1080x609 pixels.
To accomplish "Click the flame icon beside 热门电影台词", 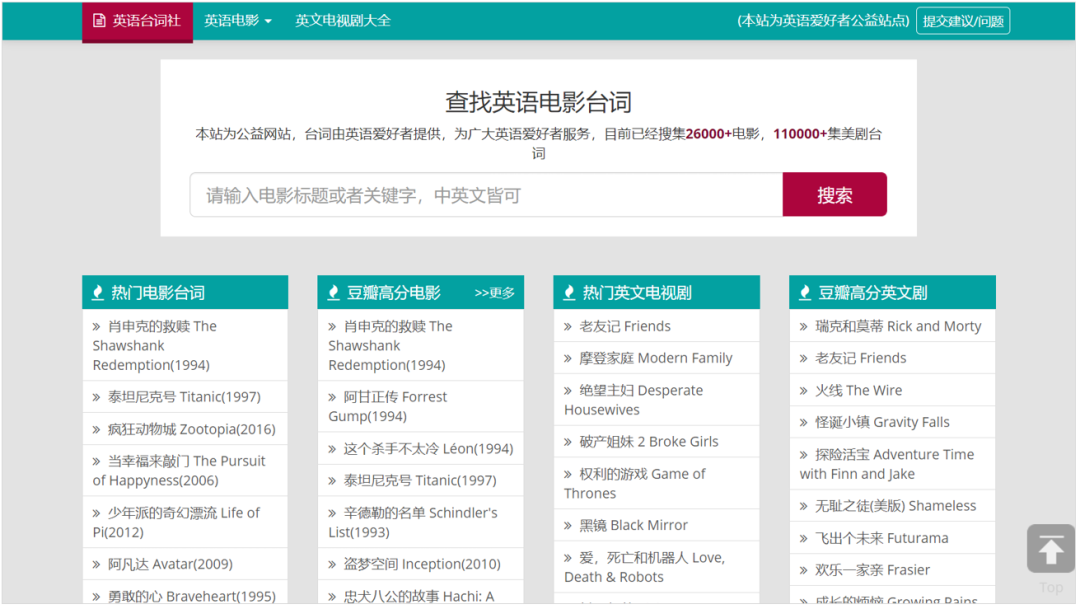I will 98,293.
